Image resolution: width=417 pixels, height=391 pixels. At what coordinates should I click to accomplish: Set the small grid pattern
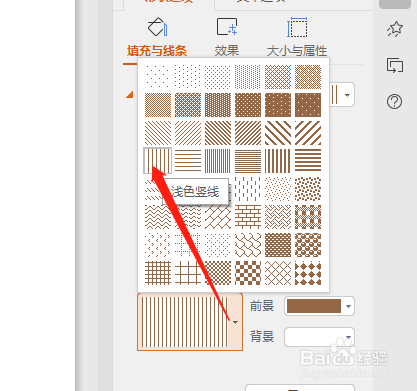tap(158, 273)
